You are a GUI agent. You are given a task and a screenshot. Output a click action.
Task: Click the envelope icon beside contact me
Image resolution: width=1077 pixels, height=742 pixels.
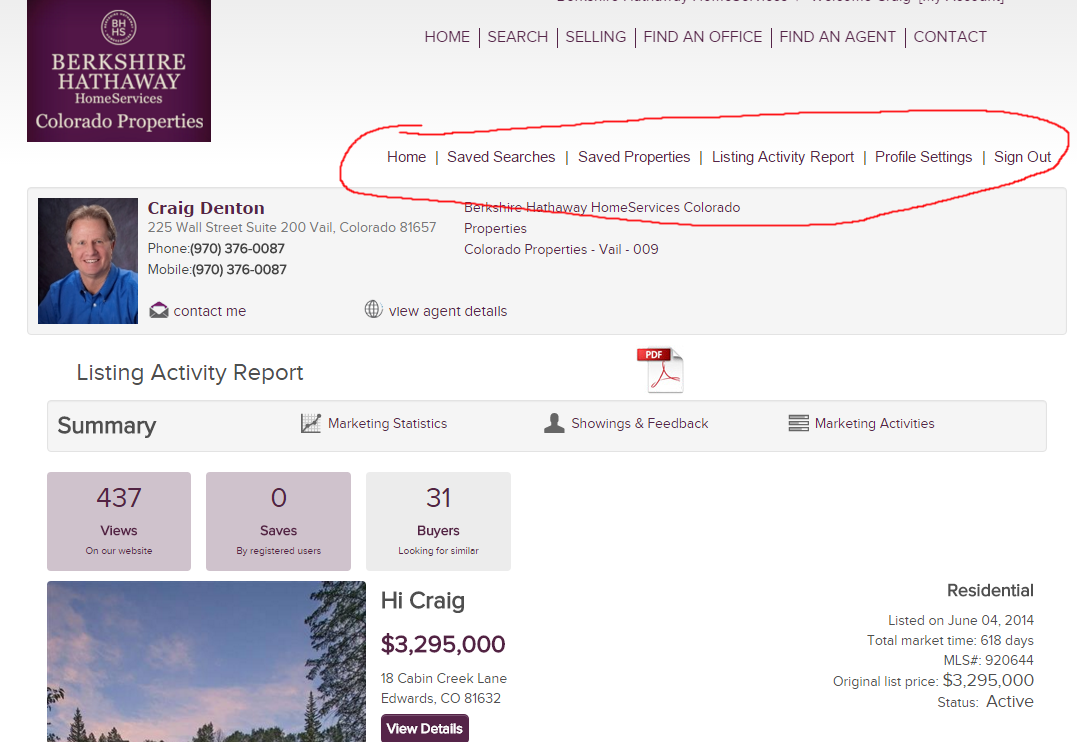coord(159,311)
